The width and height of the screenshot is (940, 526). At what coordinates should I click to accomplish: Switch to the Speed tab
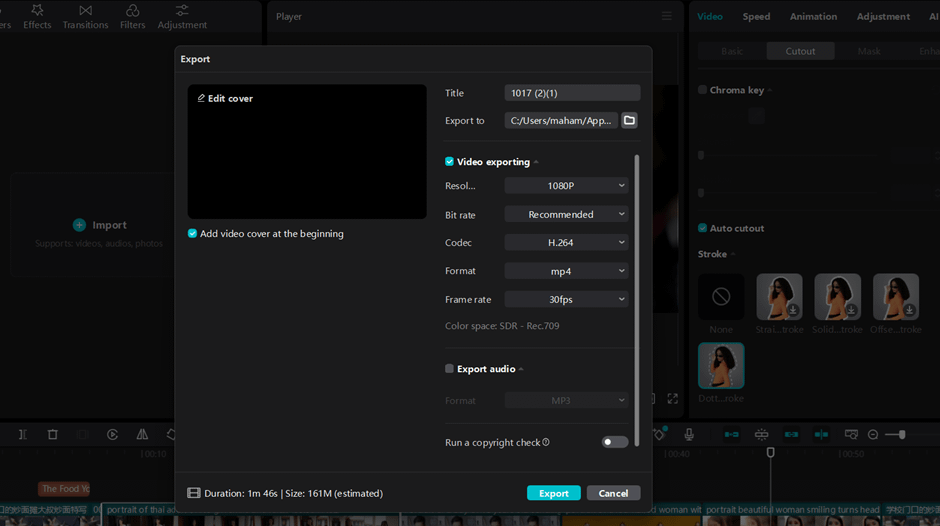click(756, 17)
